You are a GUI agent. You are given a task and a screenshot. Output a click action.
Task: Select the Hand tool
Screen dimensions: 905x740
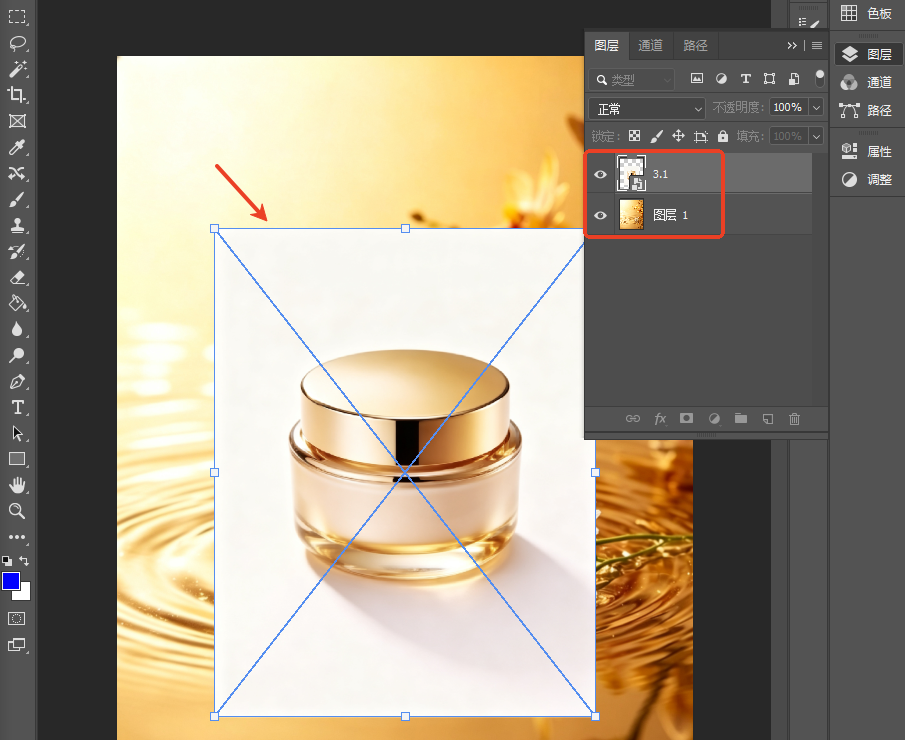(x=17, y=485)
